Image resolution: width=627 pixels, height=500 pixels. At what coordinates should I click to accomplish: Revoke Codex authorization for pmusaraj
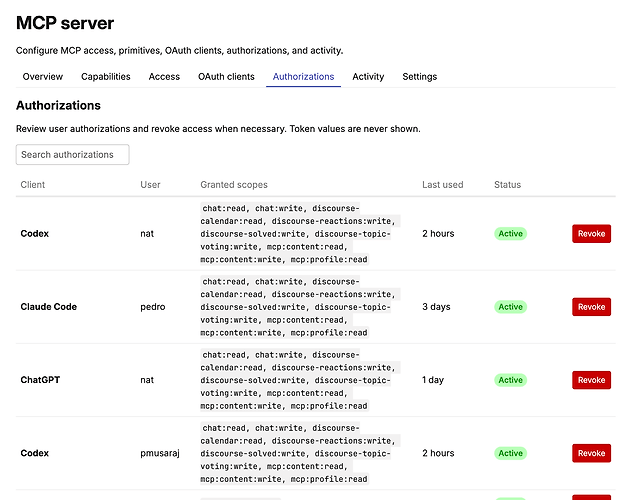(x=591, y=453)
